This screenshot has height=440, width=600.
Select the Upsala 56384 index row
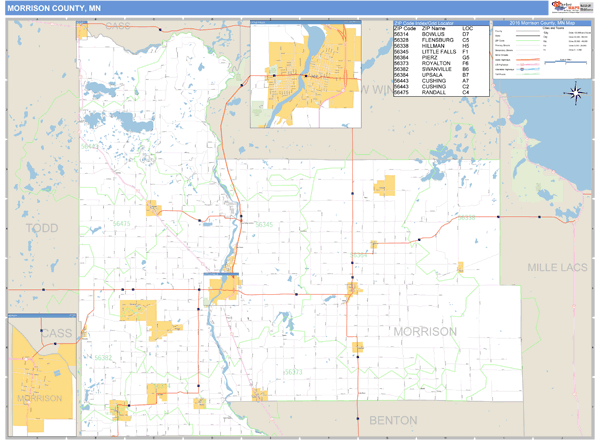point(425,75)
